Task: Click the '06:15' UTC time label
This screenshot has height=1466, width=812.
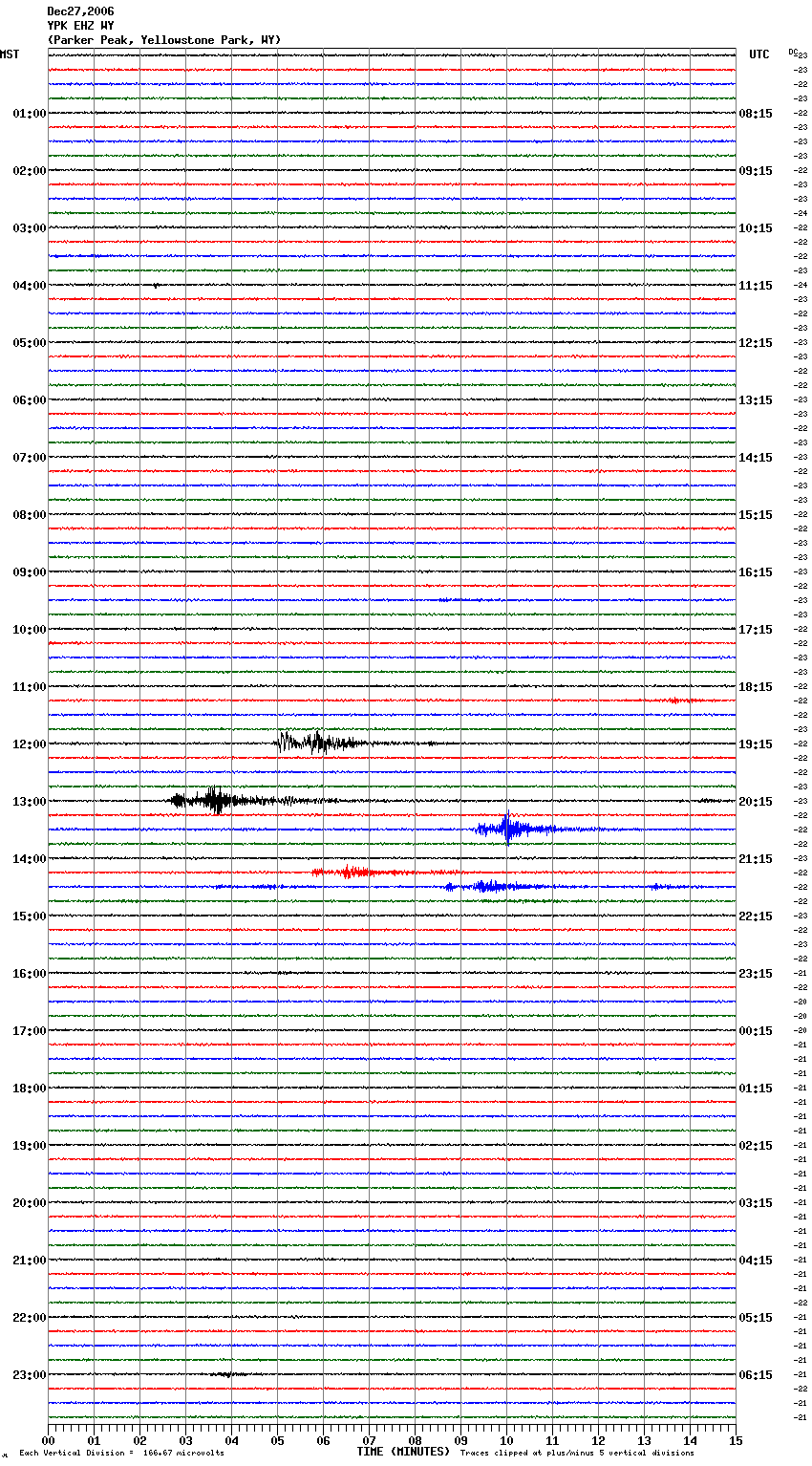Action: coord(756,1375)
